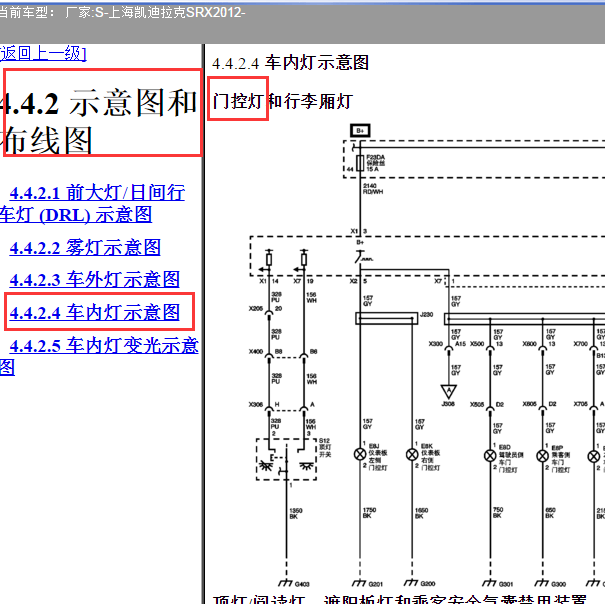Click the E8P 乘客侧车门门控灯 lamp symbol

(542, 456)
